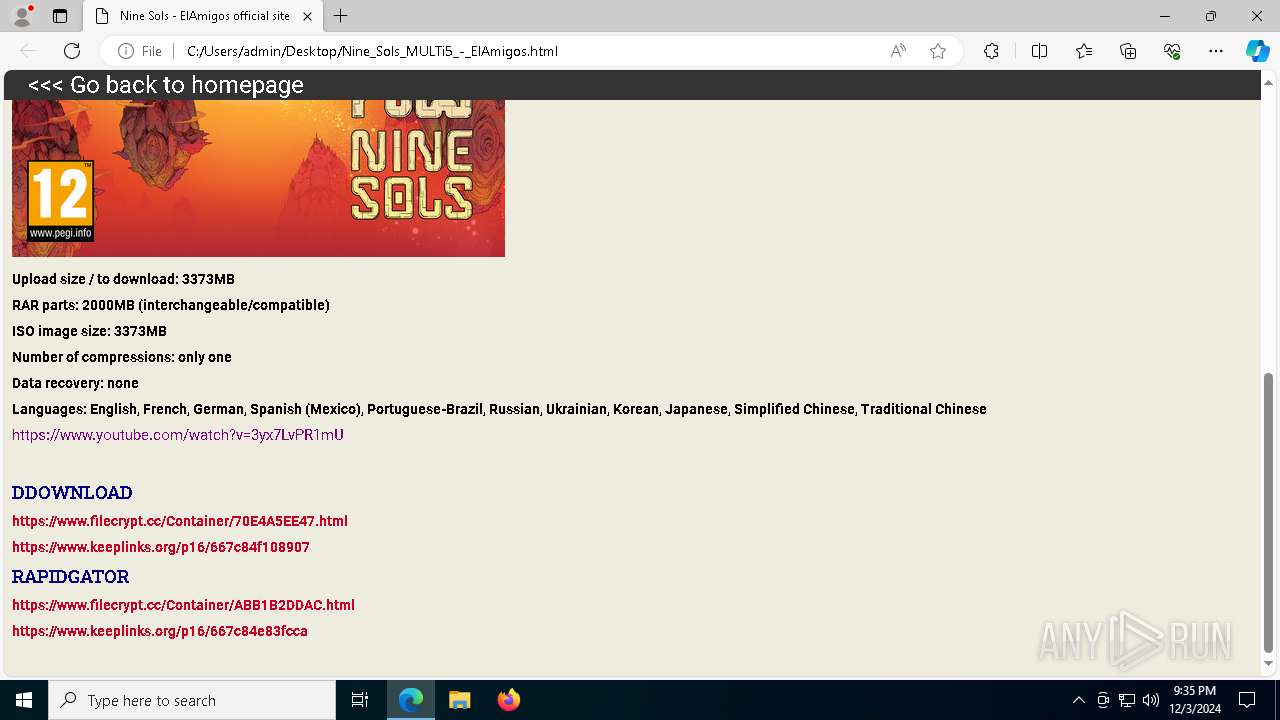Image resolution: width=1280 pixels, height=720 pixels.
Task: Toggle Split screen icon
Action: [1039, 51]
